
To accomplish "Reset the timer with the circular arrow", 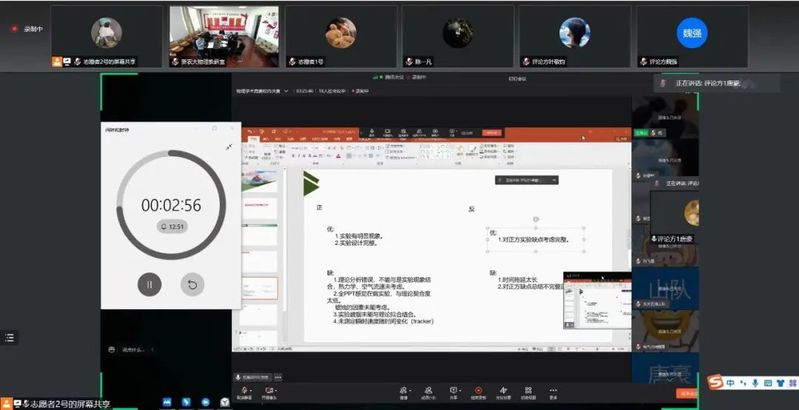I will [x=192, y=284].
